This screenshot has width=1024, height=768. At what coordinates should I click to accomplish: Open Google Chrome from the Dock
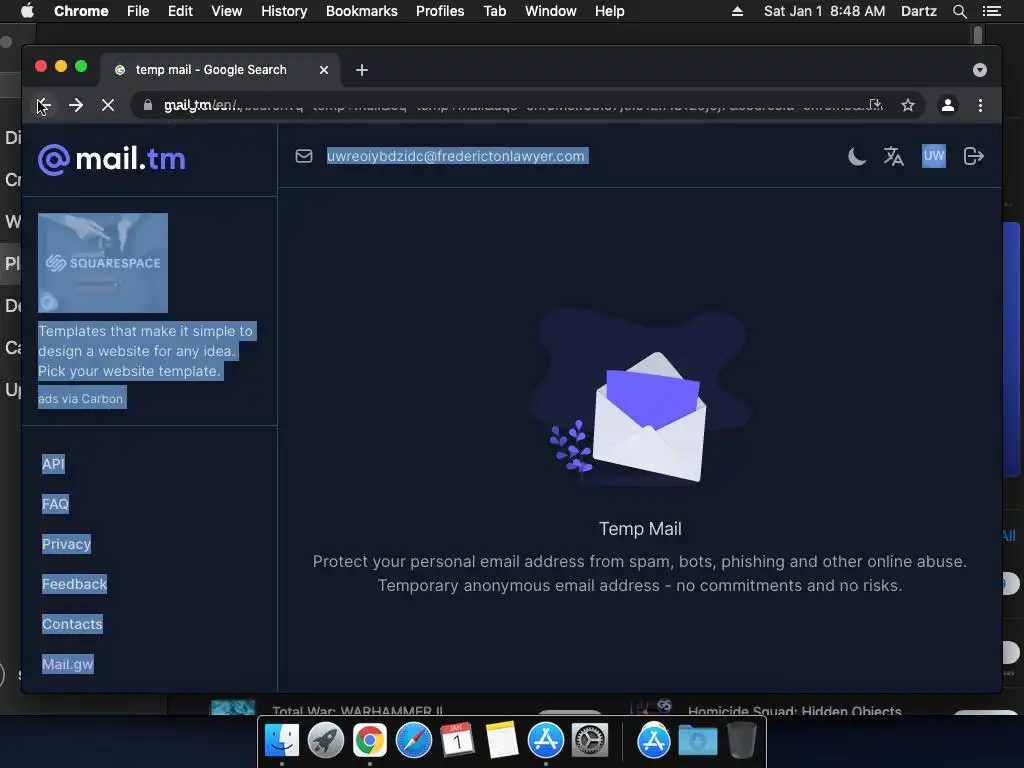point(370,741)
